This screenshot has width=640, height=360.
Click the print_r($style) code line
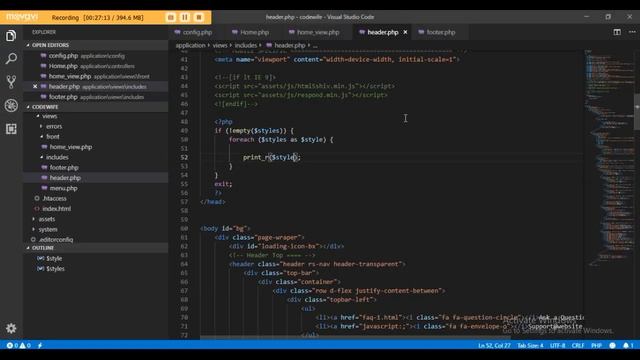click(x=271, y=158)
